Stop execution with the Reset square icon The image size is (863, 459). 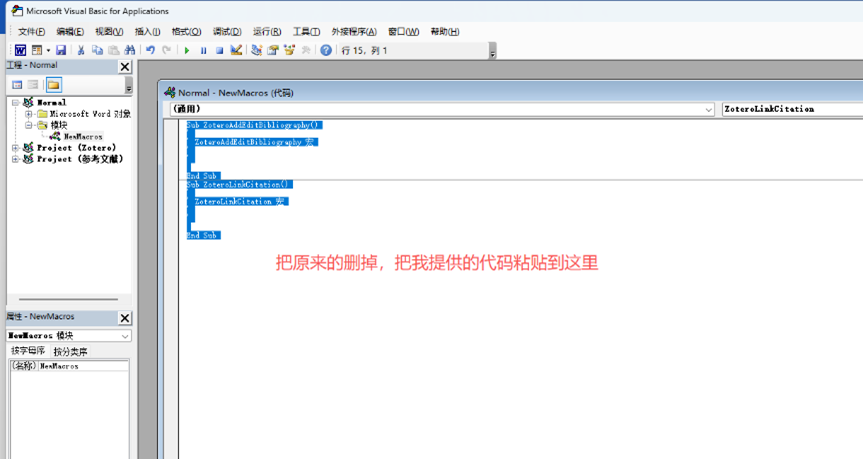click(x=219, y=50)
